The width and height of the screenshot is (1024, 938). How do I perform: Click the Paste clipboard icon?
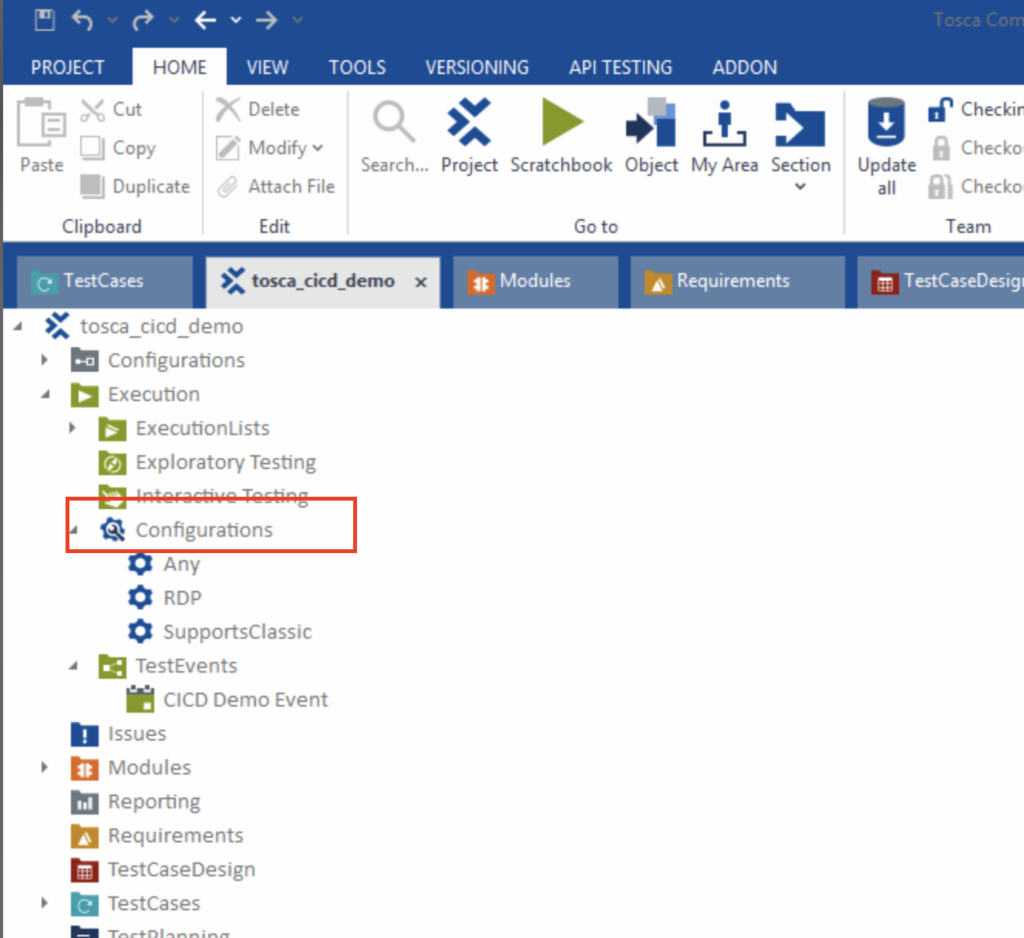pos(41,122)
